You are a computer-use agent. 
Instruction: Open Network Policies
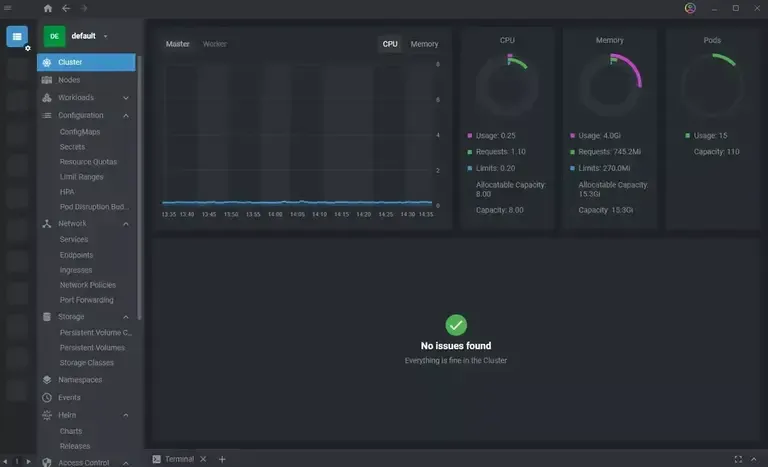click(88, 285)
